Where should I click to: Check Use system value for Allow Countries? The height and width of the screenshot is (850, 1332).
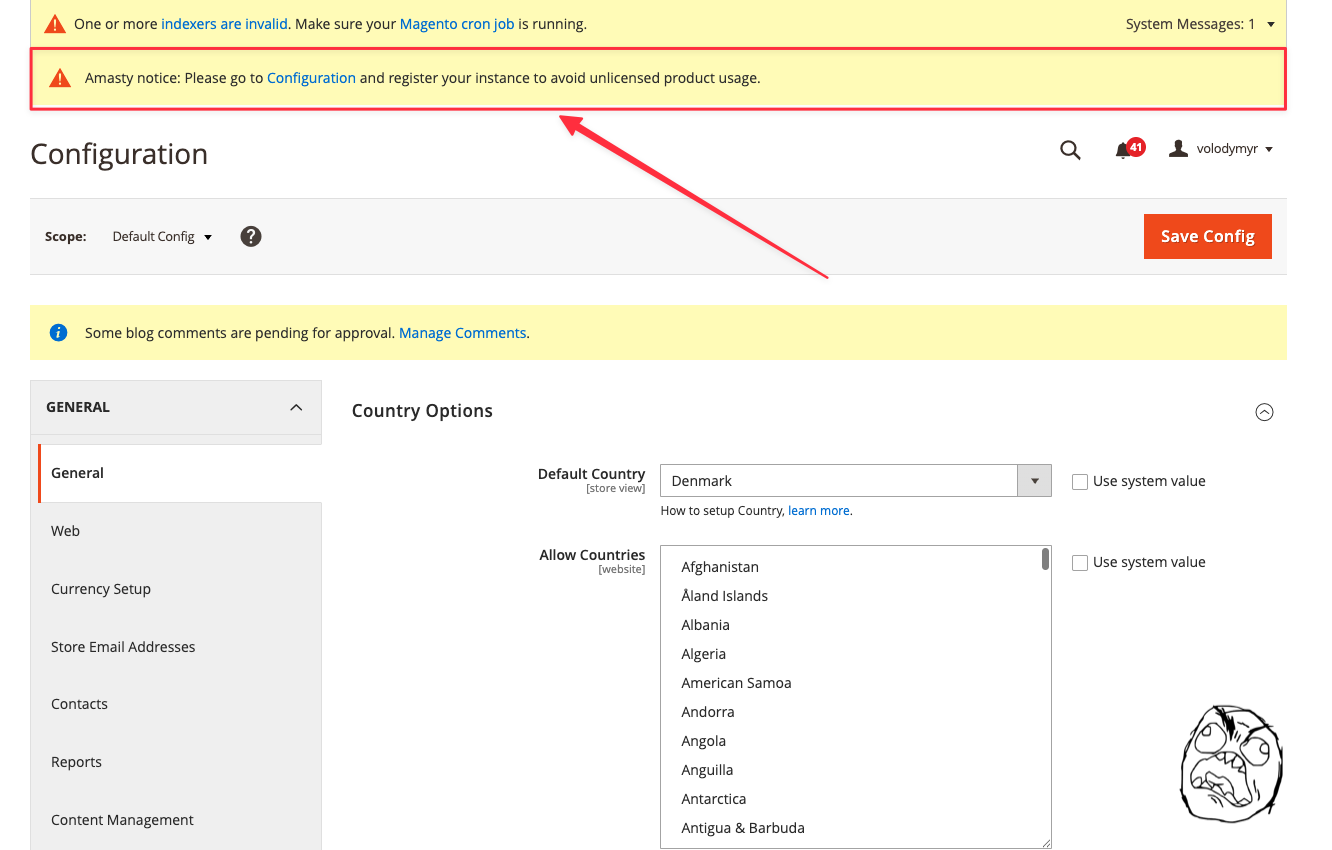(x=1080, y=563)
